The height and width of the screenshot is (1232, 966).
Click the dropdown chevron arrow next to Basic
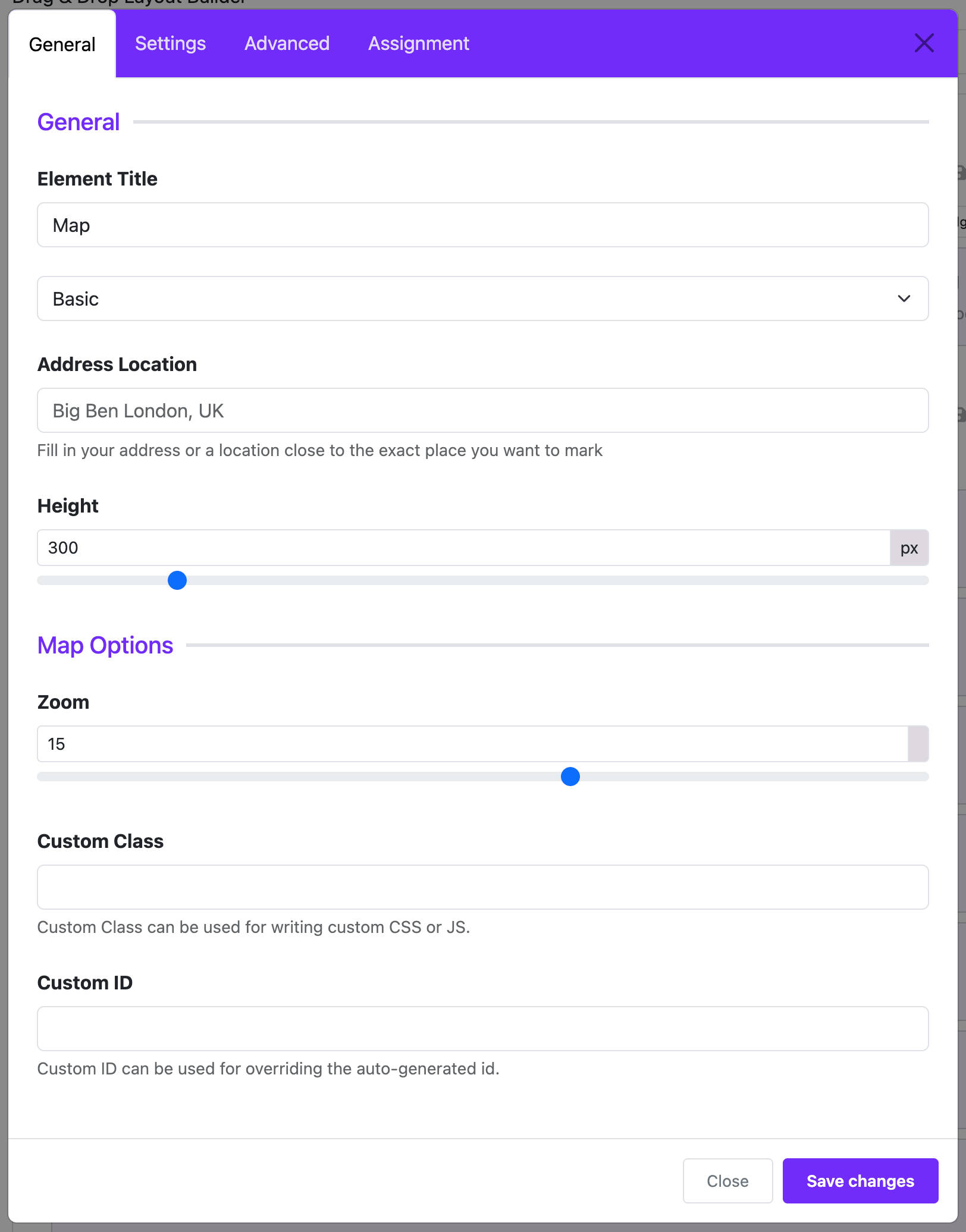[x=904, y=298]
